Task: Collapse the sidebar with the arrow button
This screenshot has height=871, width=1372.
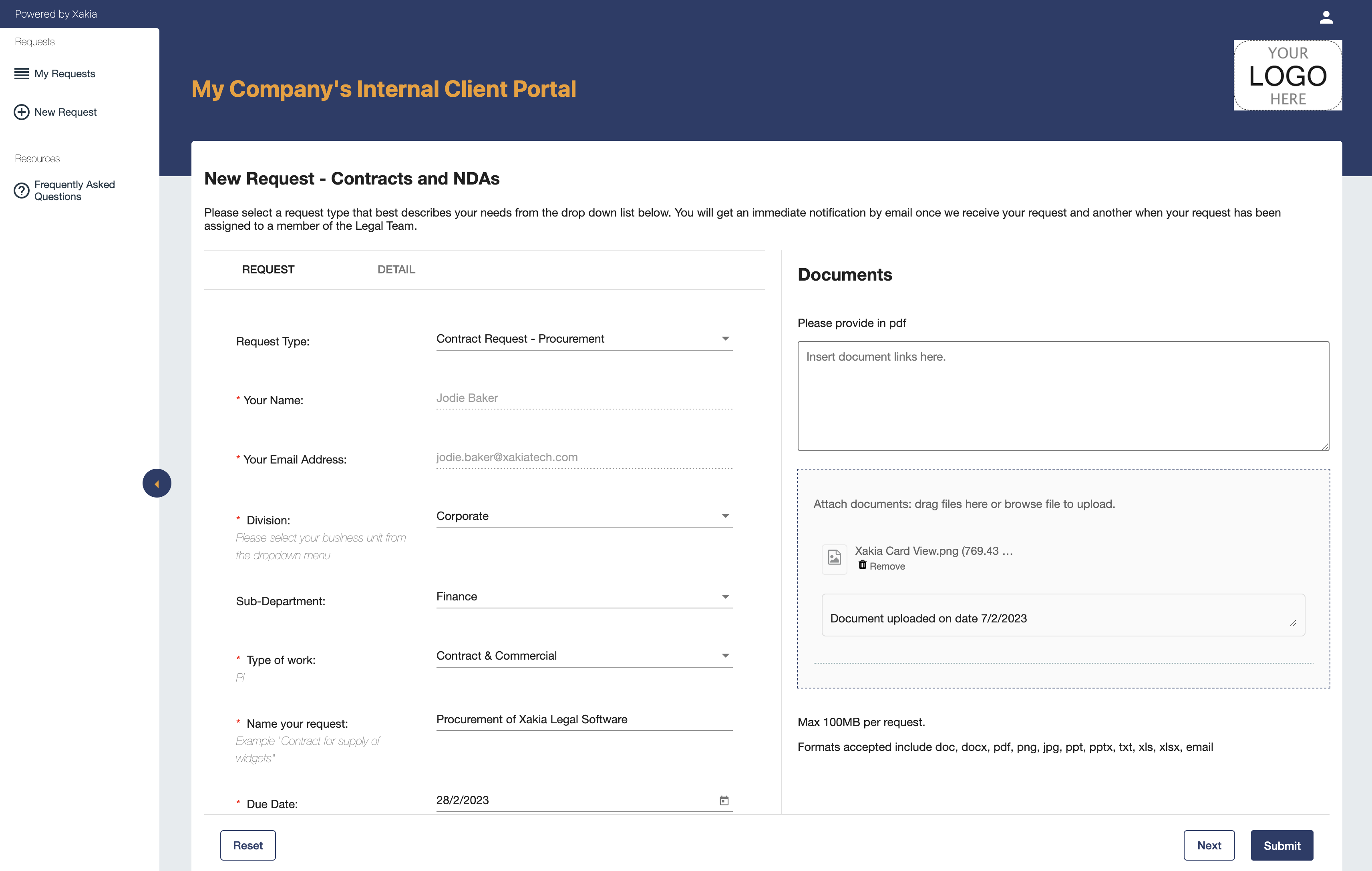Action: coord(157,484)
